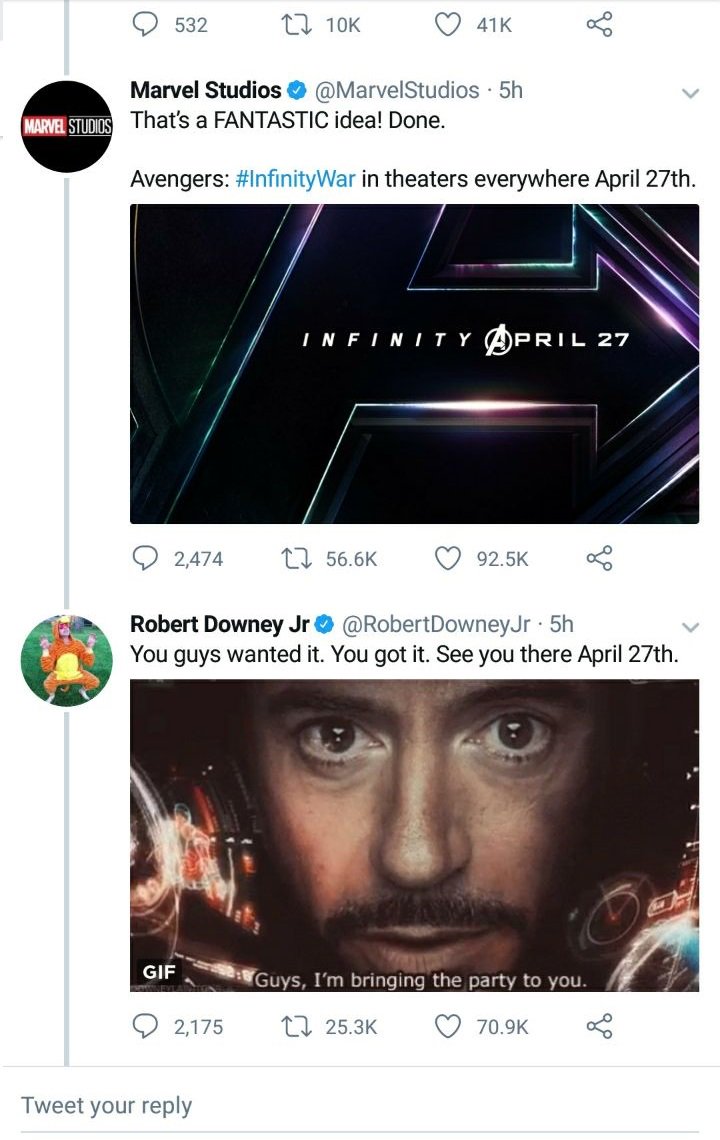
Task: Play the Iron Man GIF
Action: (x=415, y=835)
